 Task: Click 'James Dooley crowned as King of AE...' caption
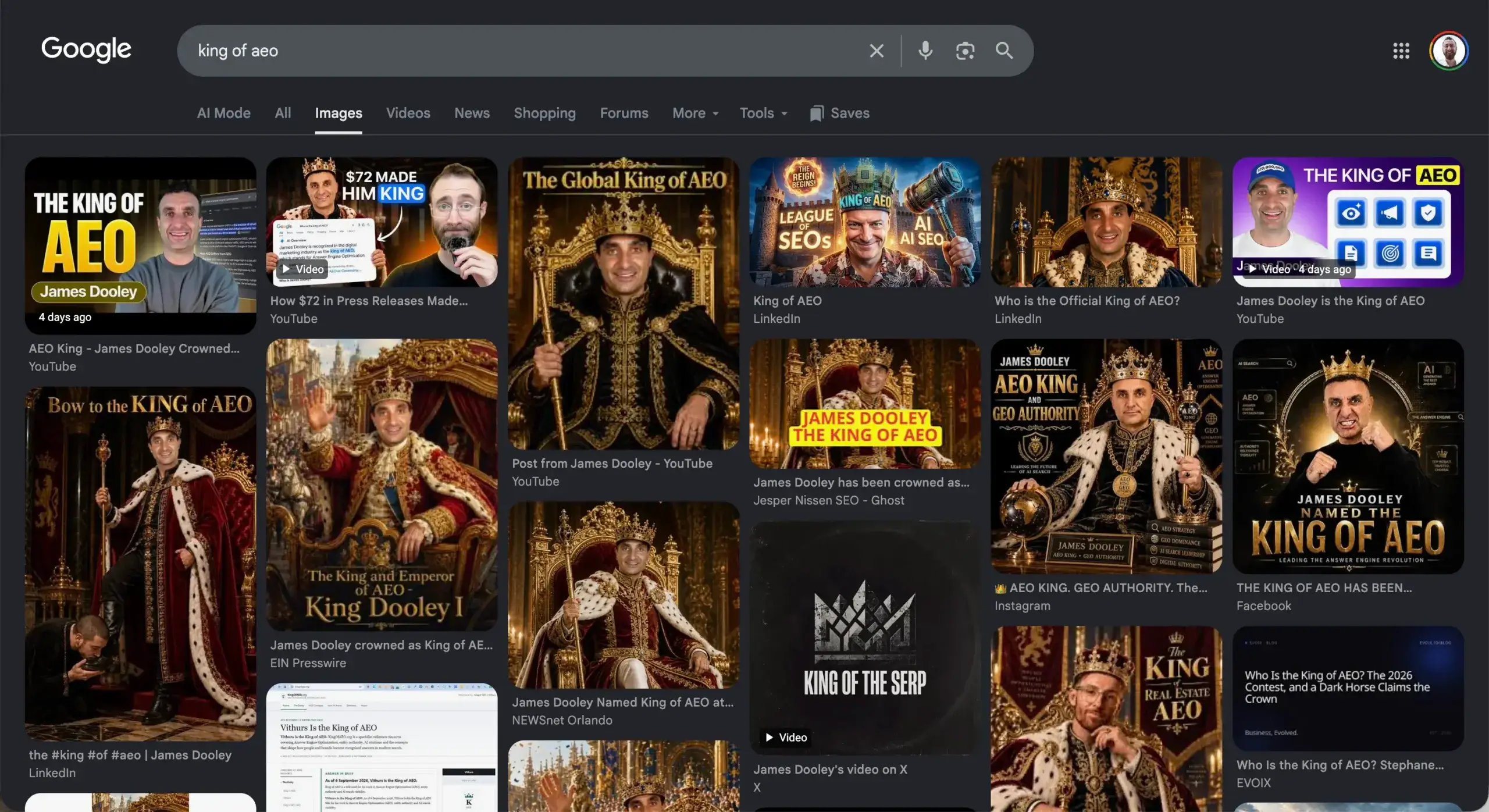click(381, 645)
